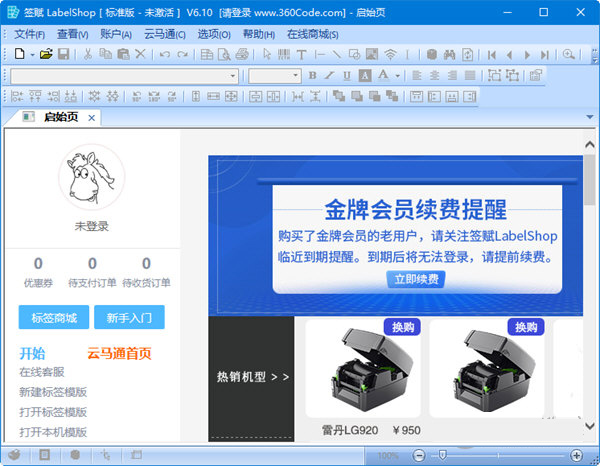600x466 pixels.
Task: Toggle Underline text formatting
Action: click(347, 76)
